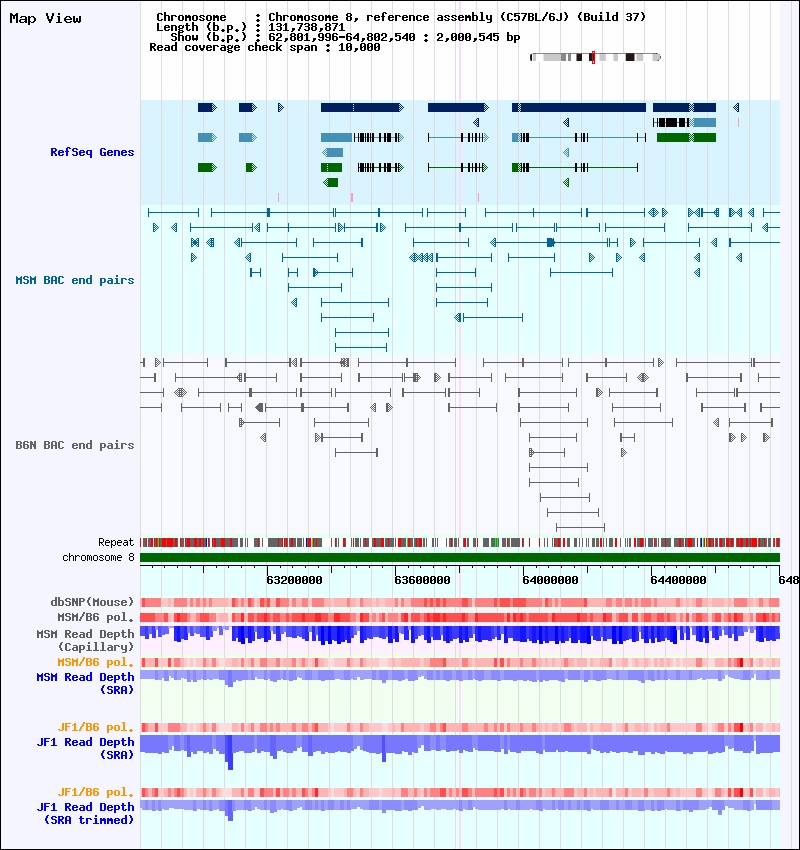Image resolution: width=800 pixels, height=850 pixels.
Task: Open JF1 Read Depth (SRA) track label
Action: click(85, 749)
